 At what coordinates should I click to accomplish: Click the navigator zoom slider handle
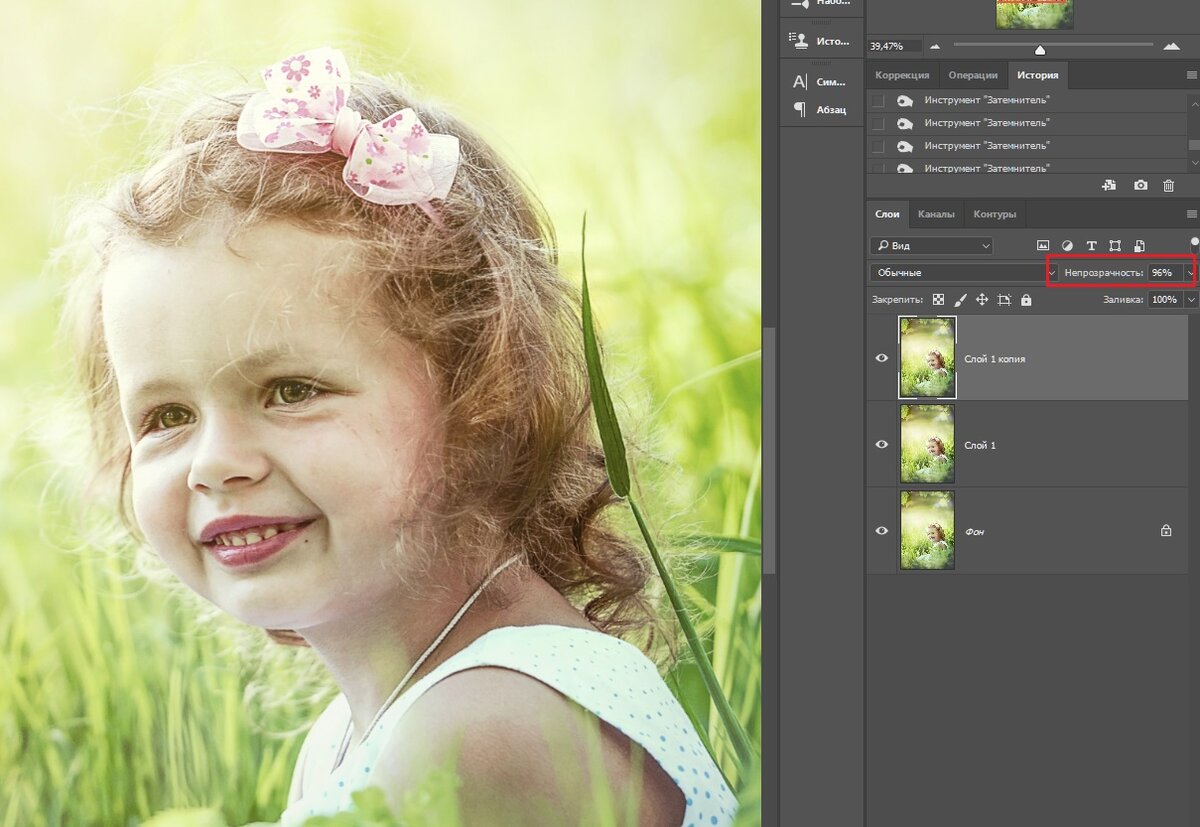[x=1040, y=50]
